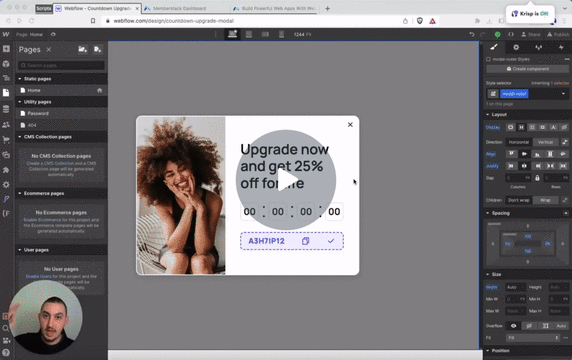This screenshot has width=572, height=360.
Task: Set children to Wrap
Action: [x=545, y=200]
